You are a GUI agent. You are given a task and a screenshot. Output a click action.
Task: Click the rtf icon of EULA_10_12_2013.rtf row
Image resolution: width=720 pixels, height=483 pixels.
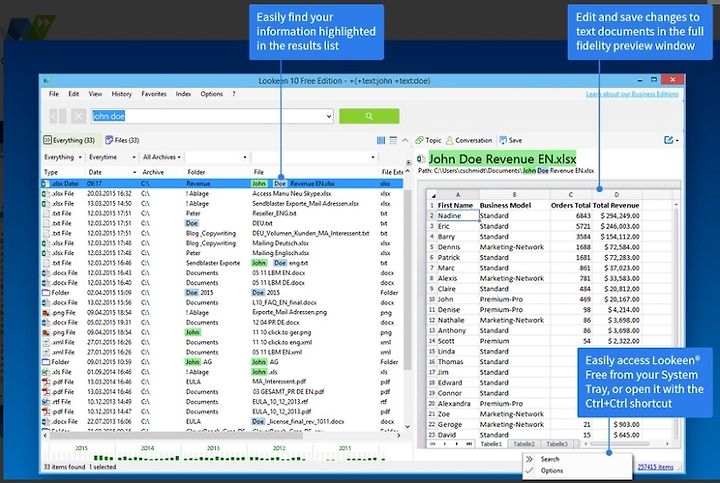tap(46, 402)
